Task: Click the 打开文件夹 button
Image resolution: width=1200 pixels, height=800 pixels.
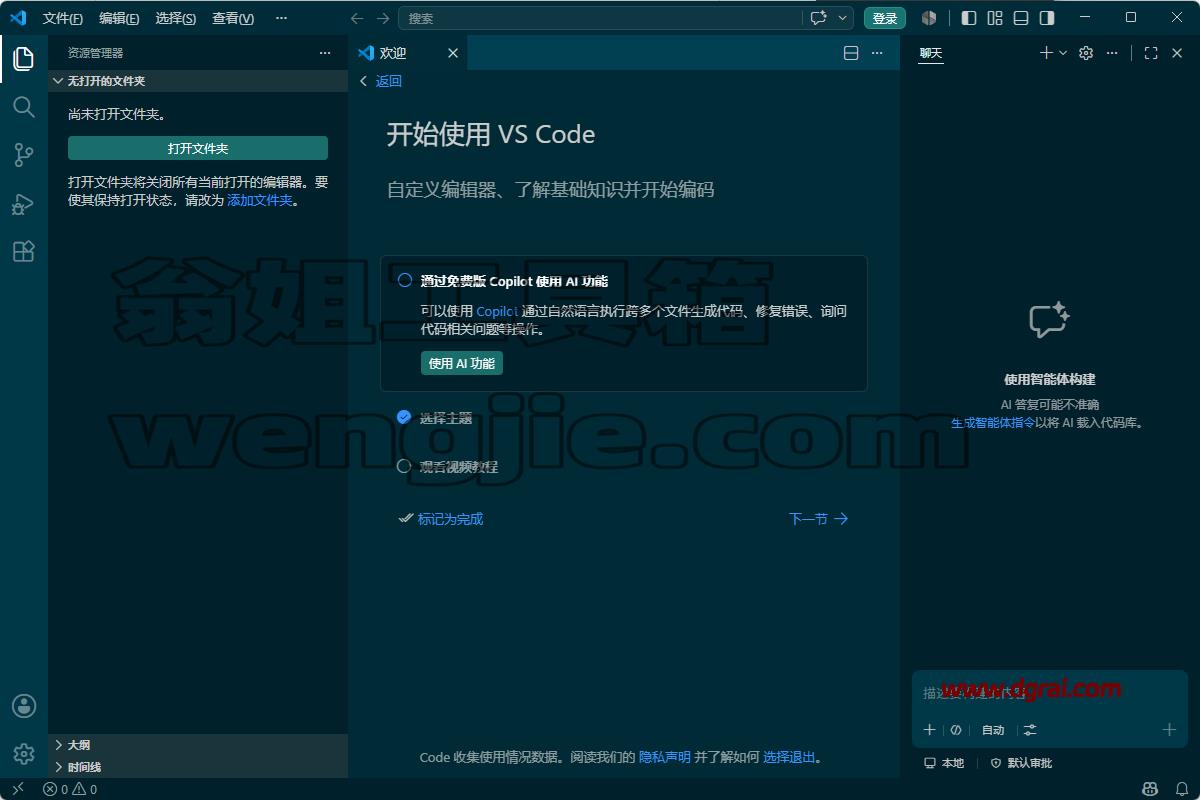Action: point(198,148)
